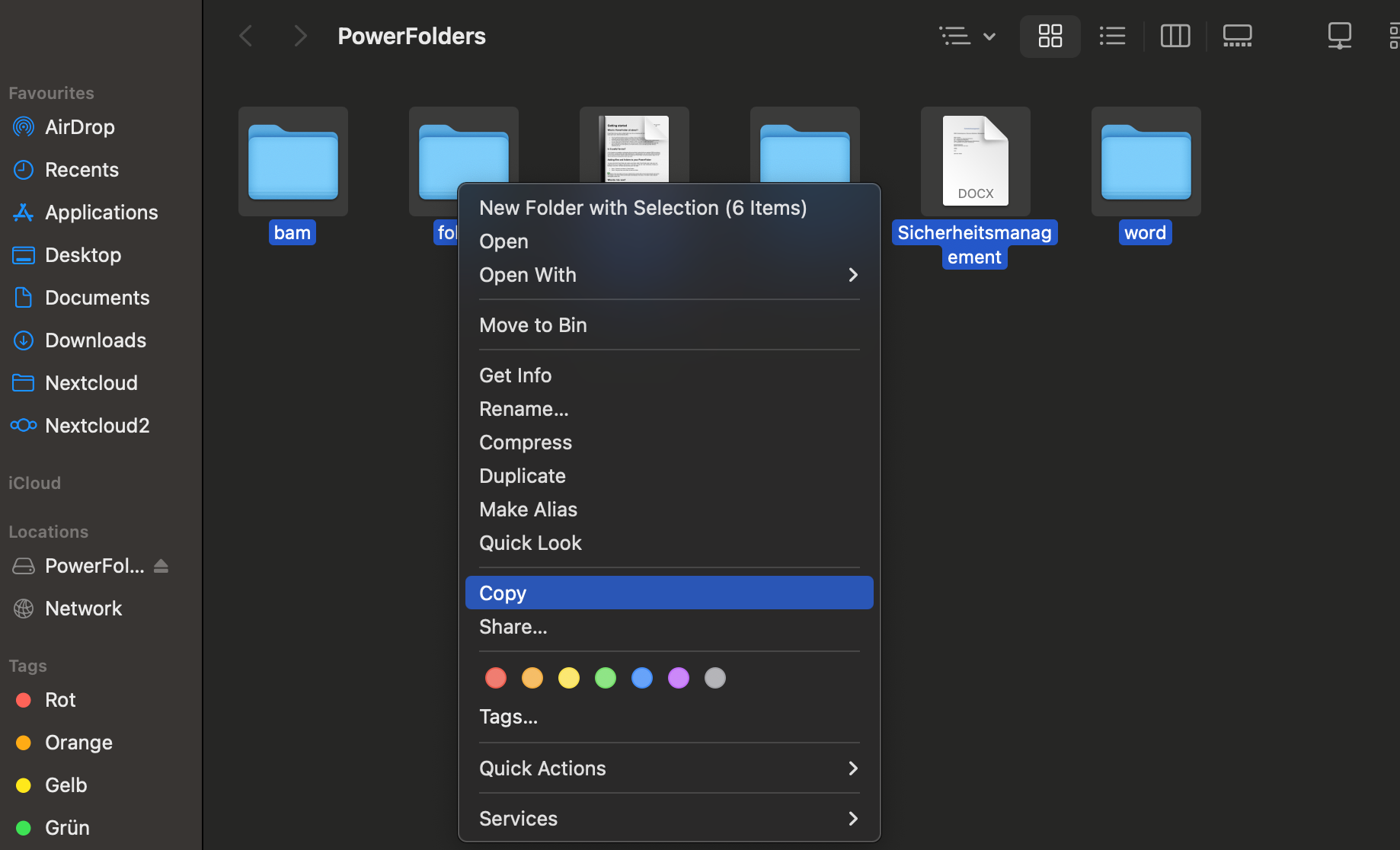This screenshot has height=850, width=1400.
Task: Choose Compress in the context menu
Action: tap(669, 443)
